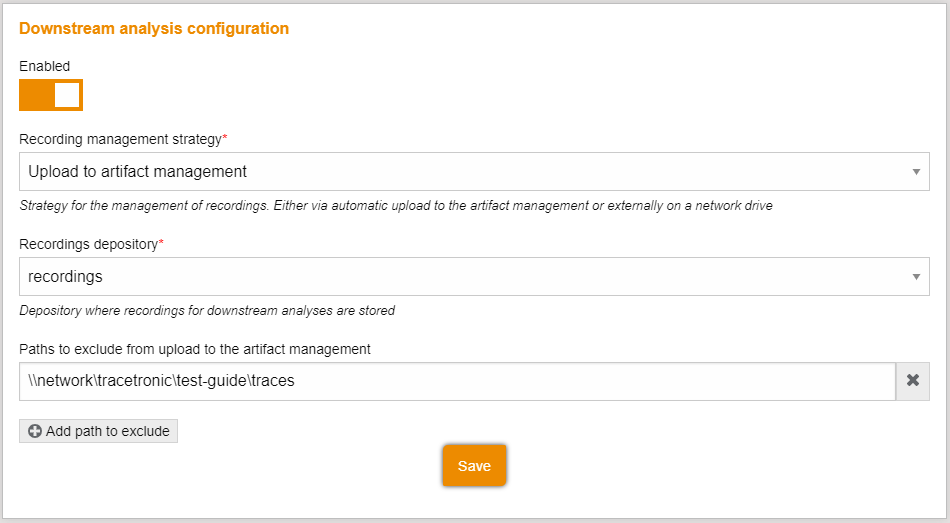Save the downstream analysis configuration

pyautogui.click(x=474, y=466)
